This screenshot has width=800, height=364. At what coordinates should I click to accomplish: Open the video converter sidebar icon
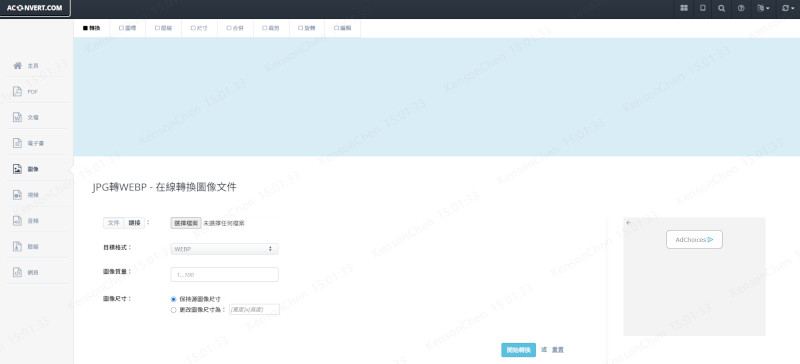(17, 195)
